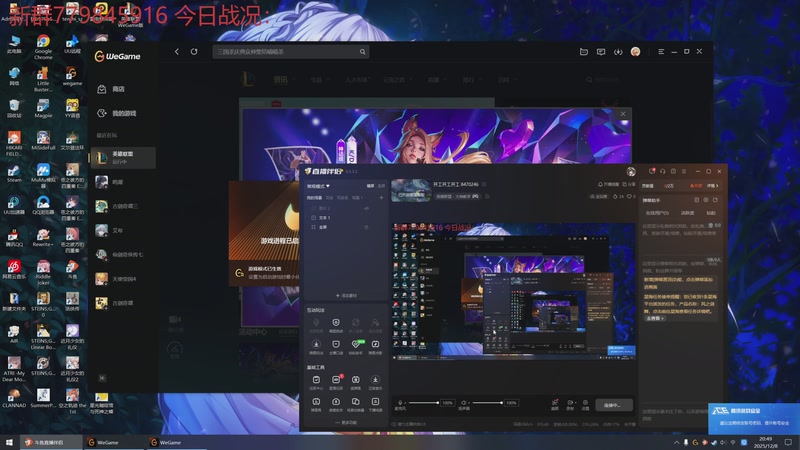Select the 文本 1 source row
The width and height of the screenshot is (800, 450).
347,217
